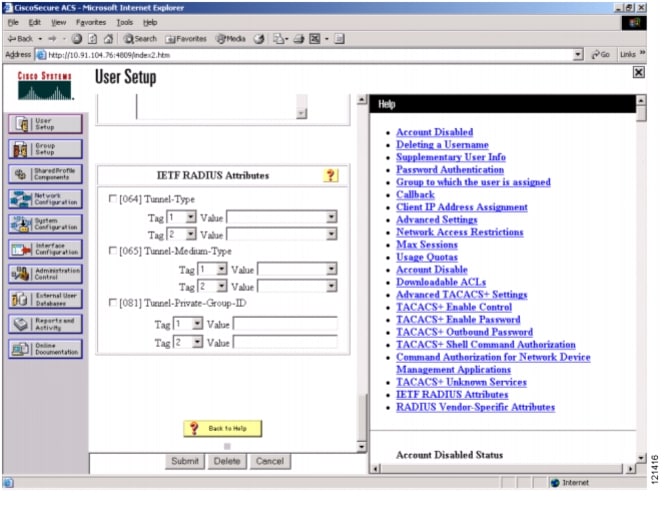Open Tunnel-Medium-Type first Value dropdown
This screenshot has width=672, height=521.
click(297, 269)
